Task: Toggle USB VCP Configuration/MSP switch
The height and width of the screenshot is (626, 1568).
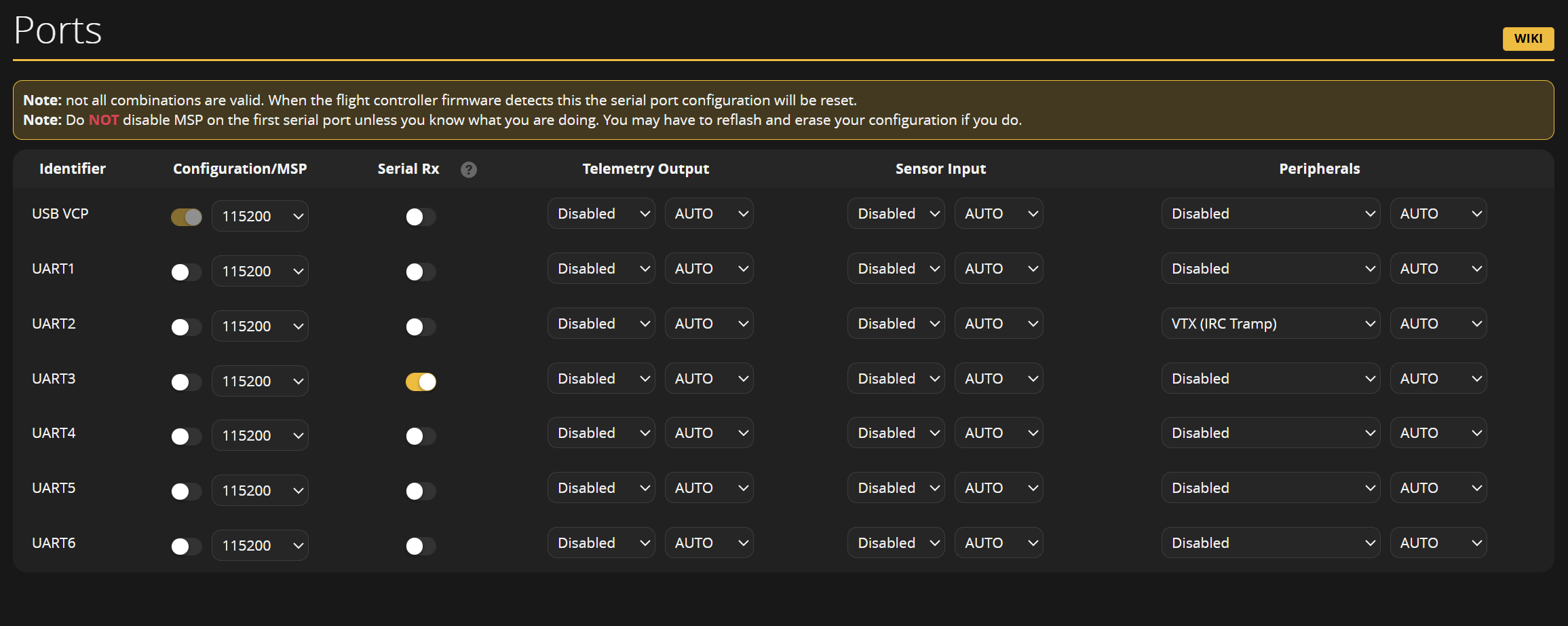Action: (186, 217)
